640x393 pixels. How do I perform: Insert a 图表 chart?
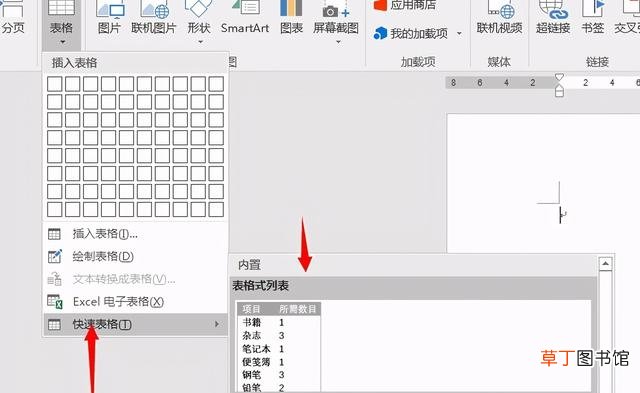[291, 18]
